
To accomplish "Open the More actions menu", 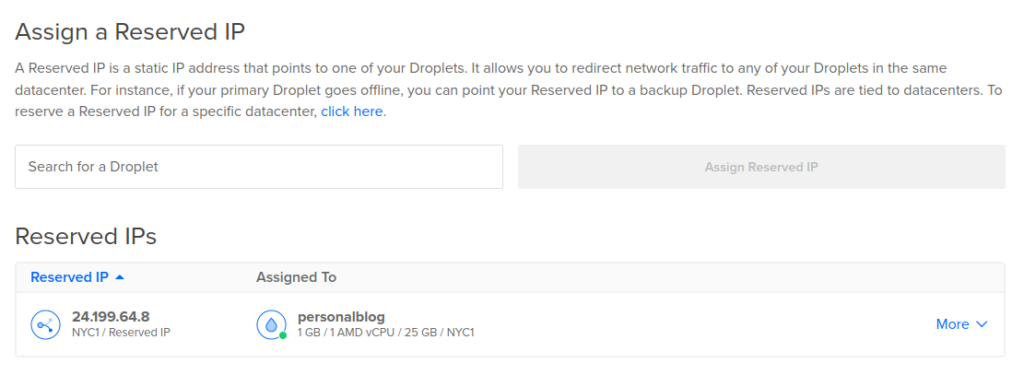I will click(961, 324).
